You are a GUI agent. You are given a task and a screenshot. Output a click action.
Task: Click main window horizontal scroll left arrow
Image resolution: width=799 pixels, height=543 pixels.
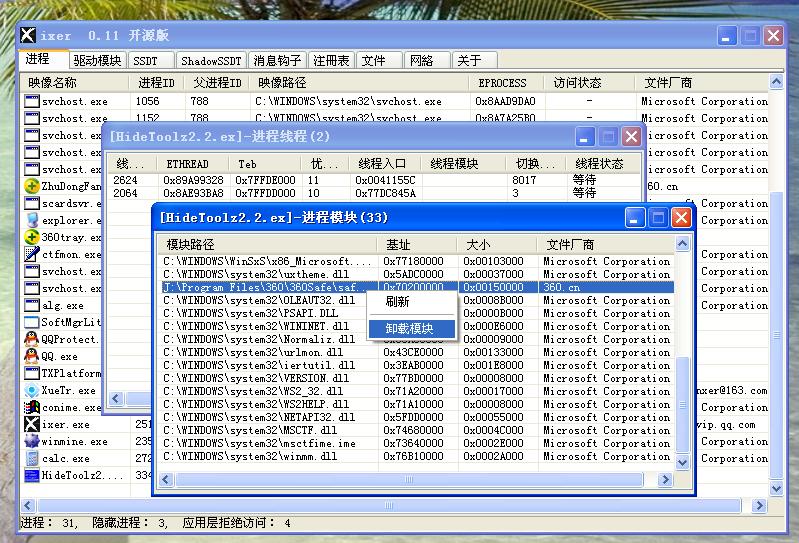coord(28,505)
